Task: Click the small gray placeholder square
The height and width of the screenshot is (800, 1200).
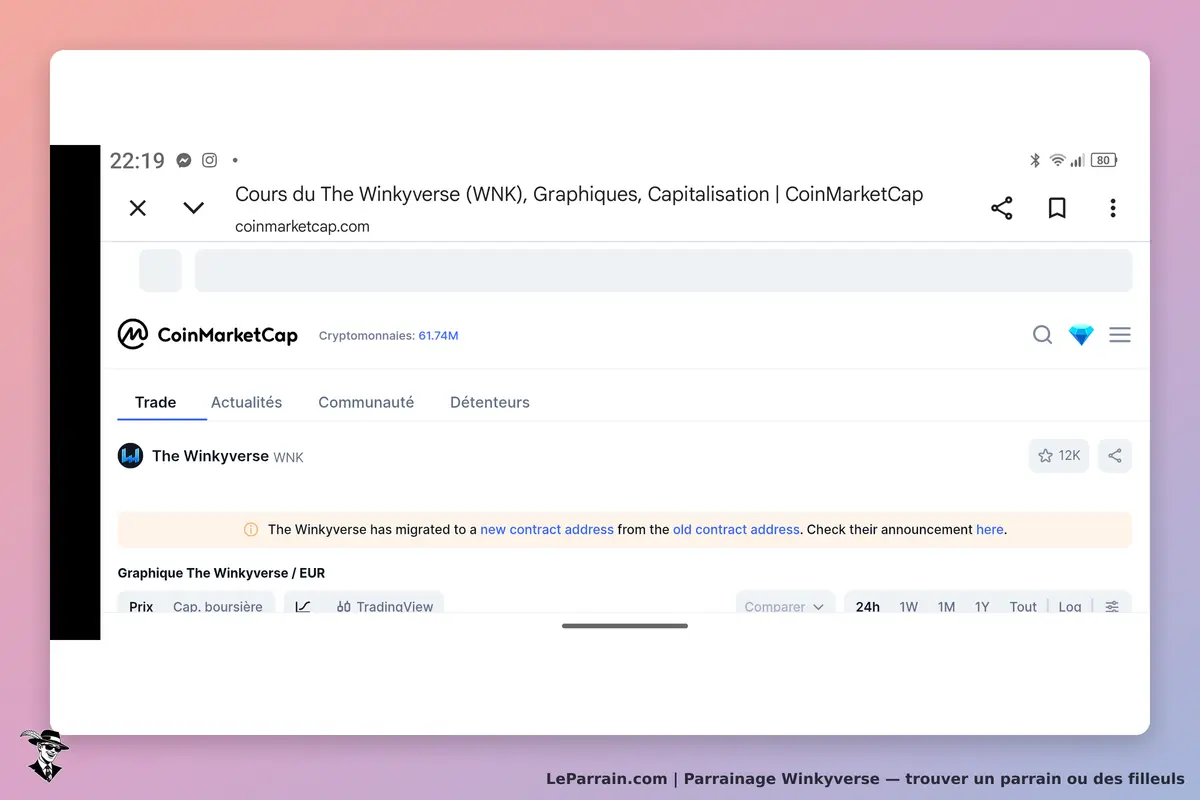Action: click(160, 271)
